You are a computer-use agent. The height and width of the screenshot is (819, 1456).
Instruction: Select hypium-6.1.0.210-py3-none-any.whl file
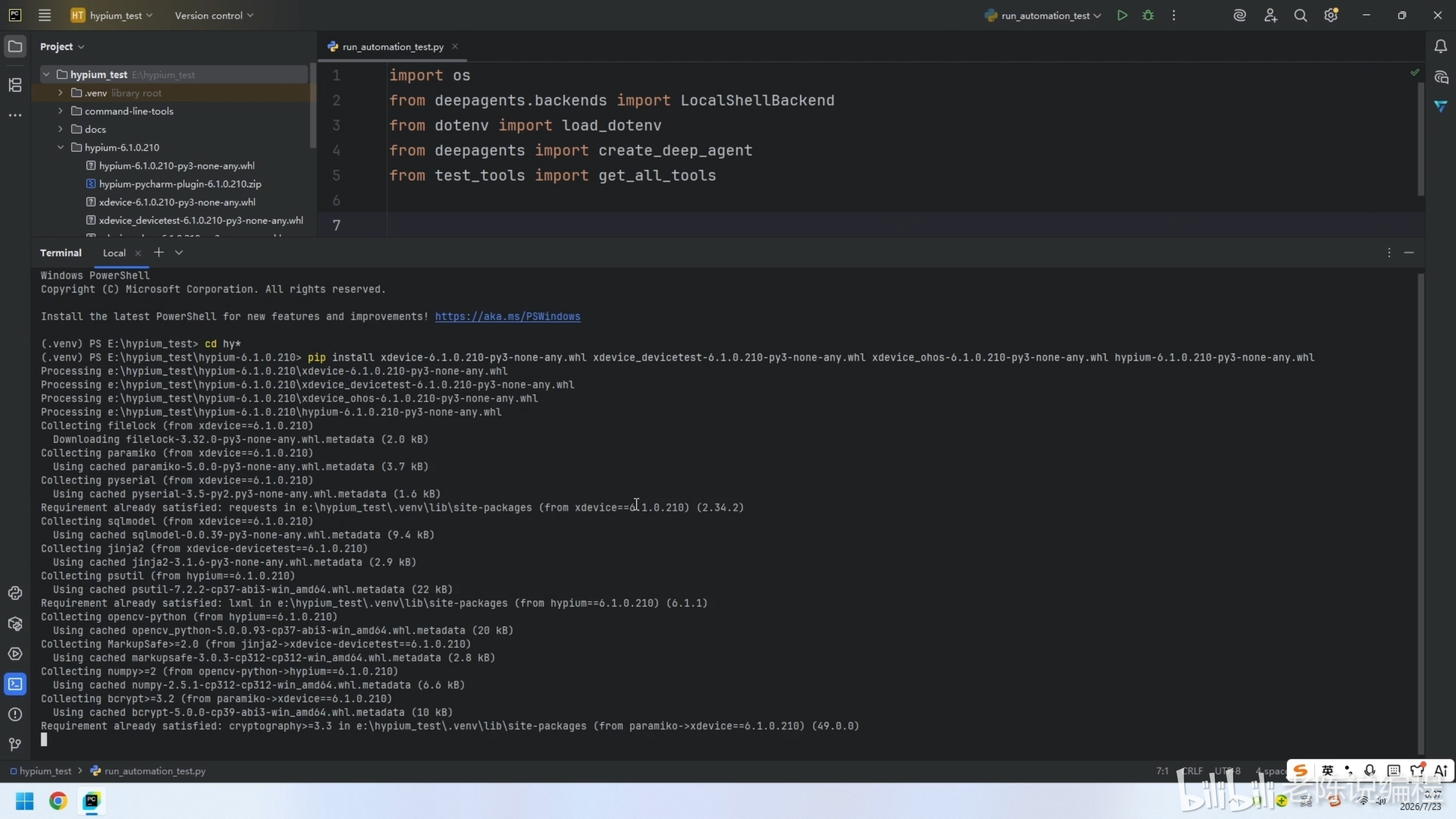[x=176, y=166]
